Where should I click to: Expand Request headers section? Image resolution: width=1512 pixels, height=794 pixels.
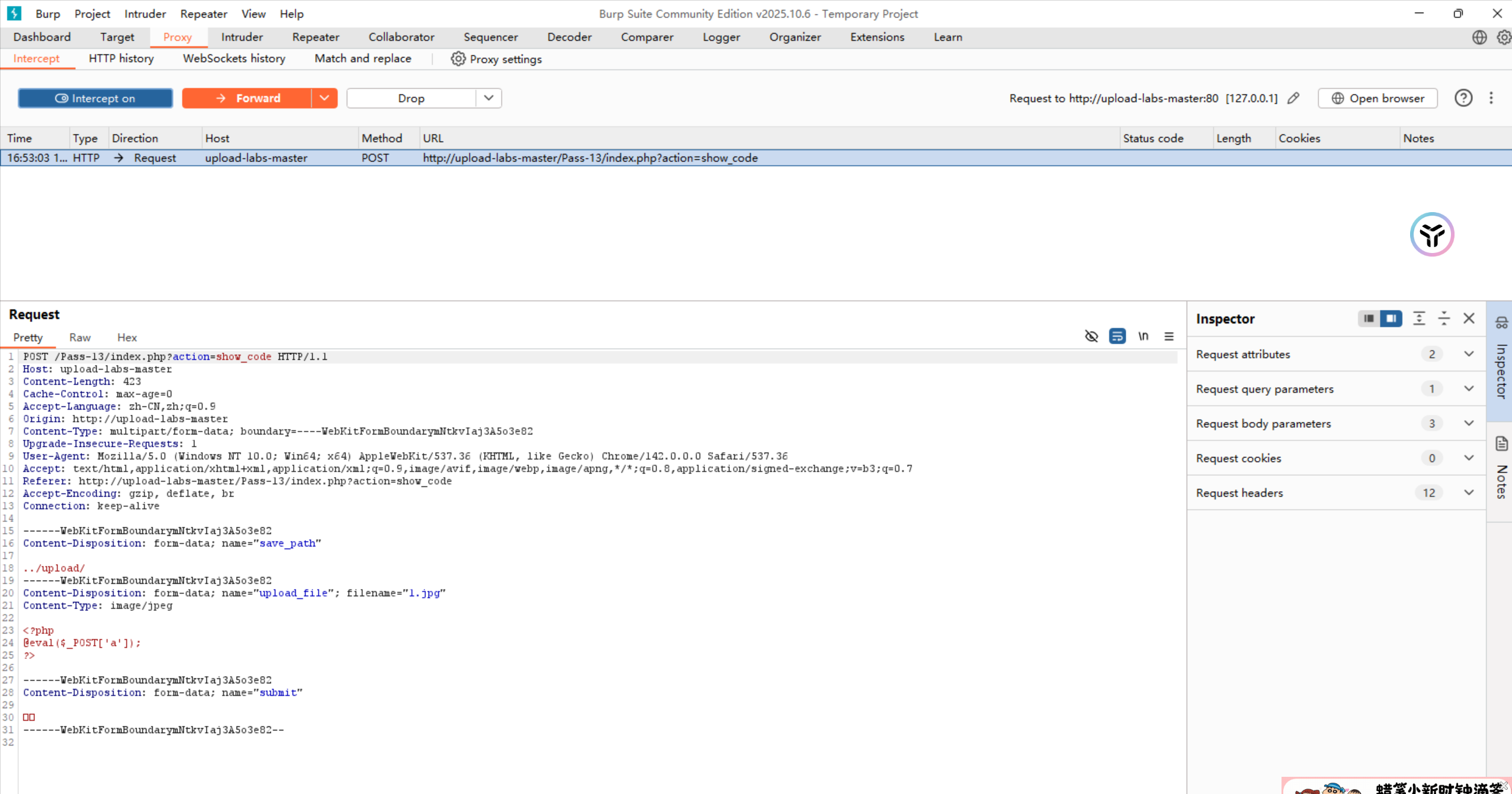pyautogui.click(x=1468, y=493)
